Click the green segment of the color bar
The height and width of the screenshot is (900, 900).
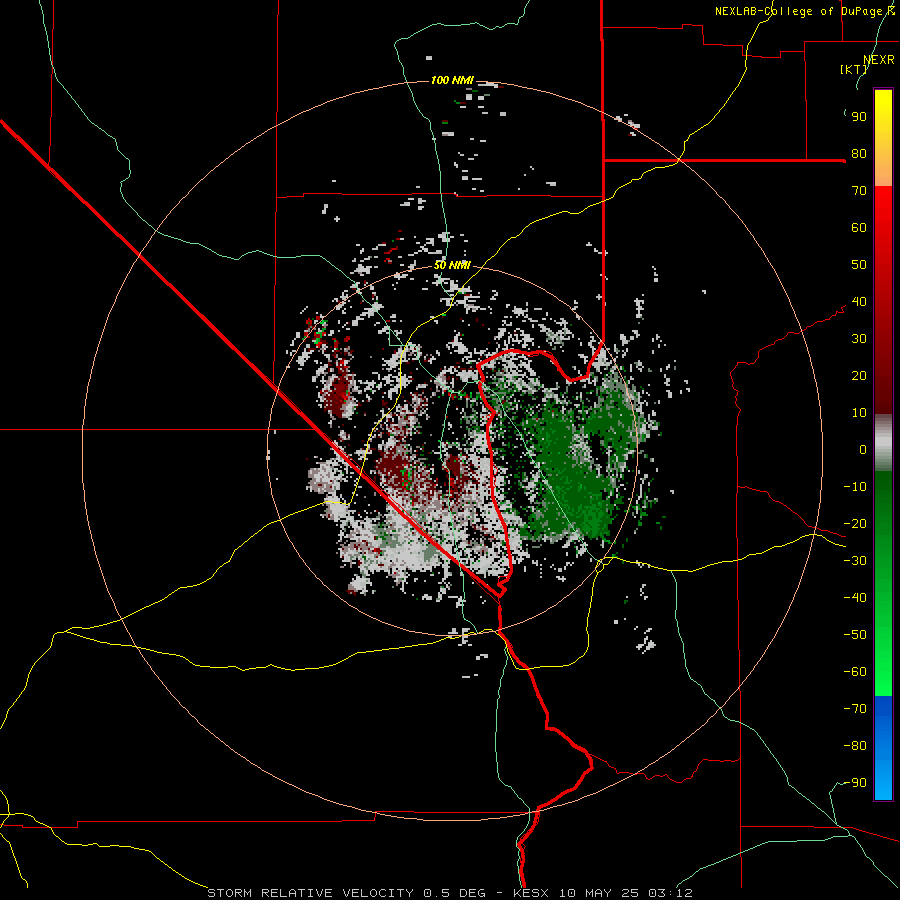(x=883, y=583)
